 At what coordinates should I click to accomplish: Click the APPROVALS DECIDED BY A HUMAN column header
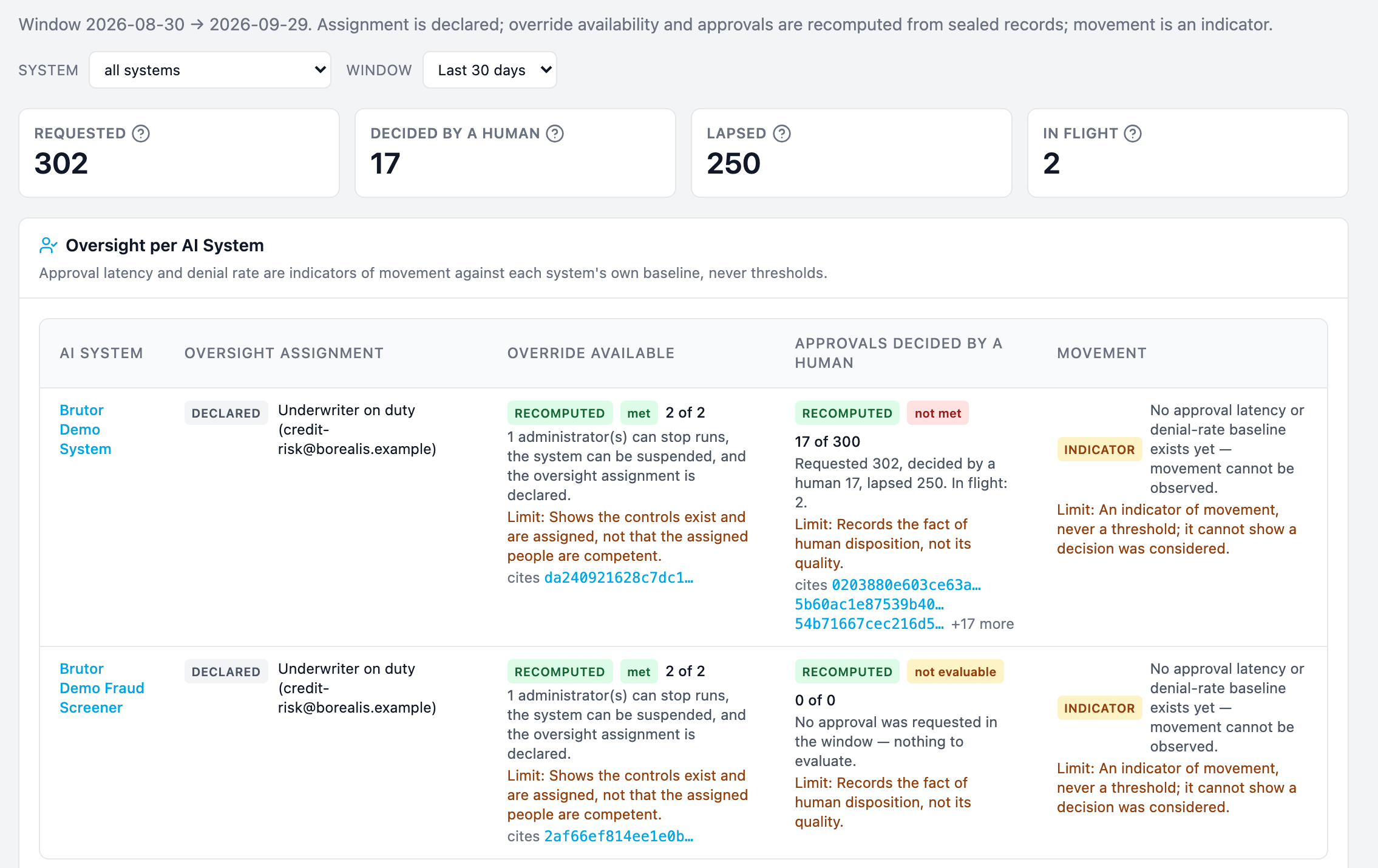[x=898, y=353]
